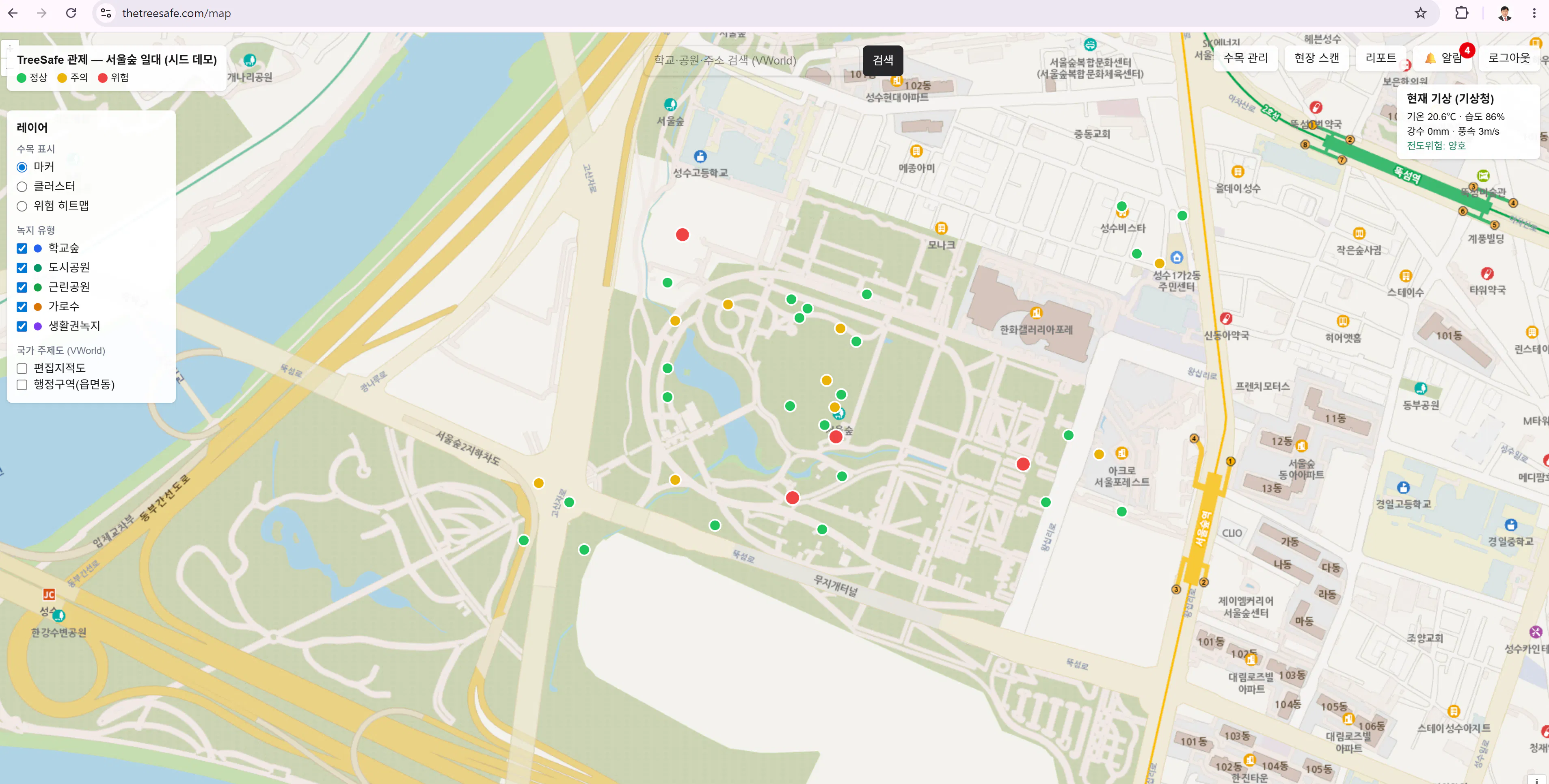This screenshot has width=1549, height=784.
Task: Click the 메종아미 place icon
Action: click(916, 151)
